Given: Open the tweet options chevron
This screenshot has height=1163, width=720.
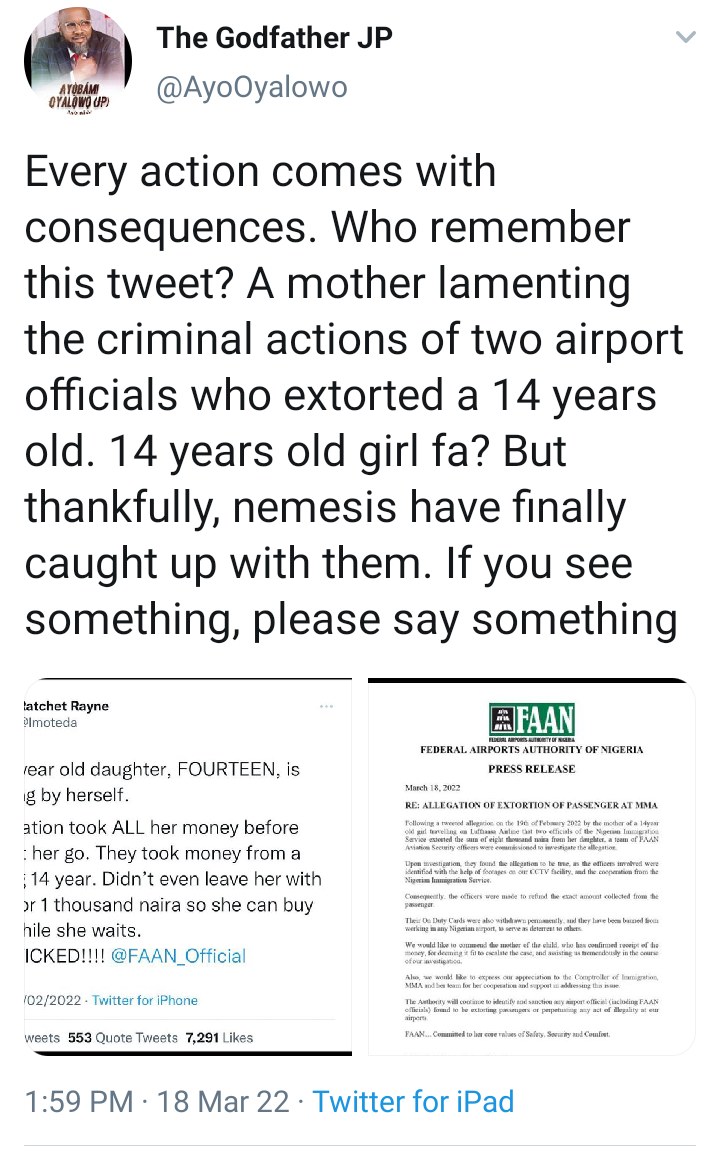Looking at the screenshot, I should pos(685,38).
